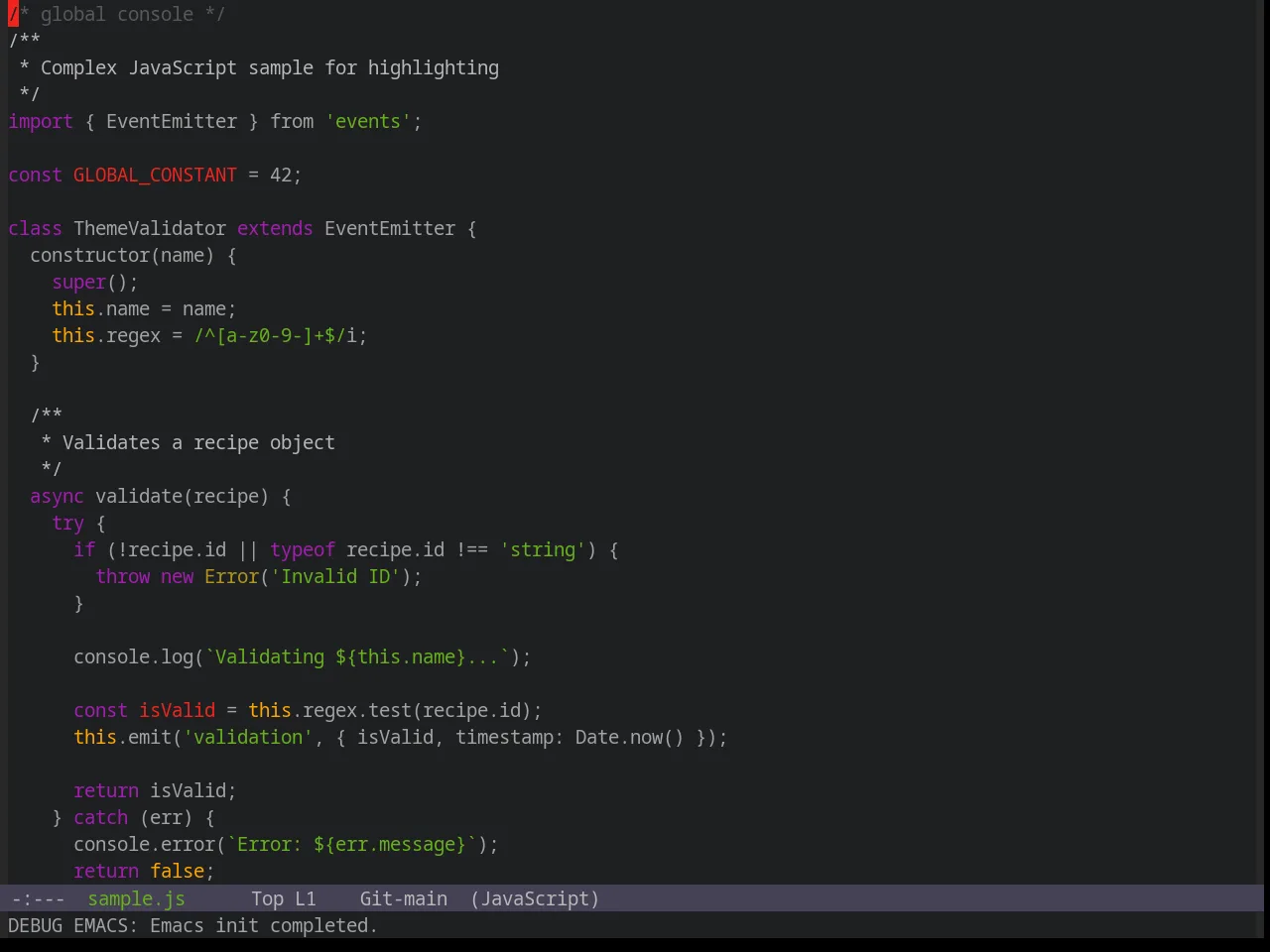Click the 'Invalid ID' error string

335,576
